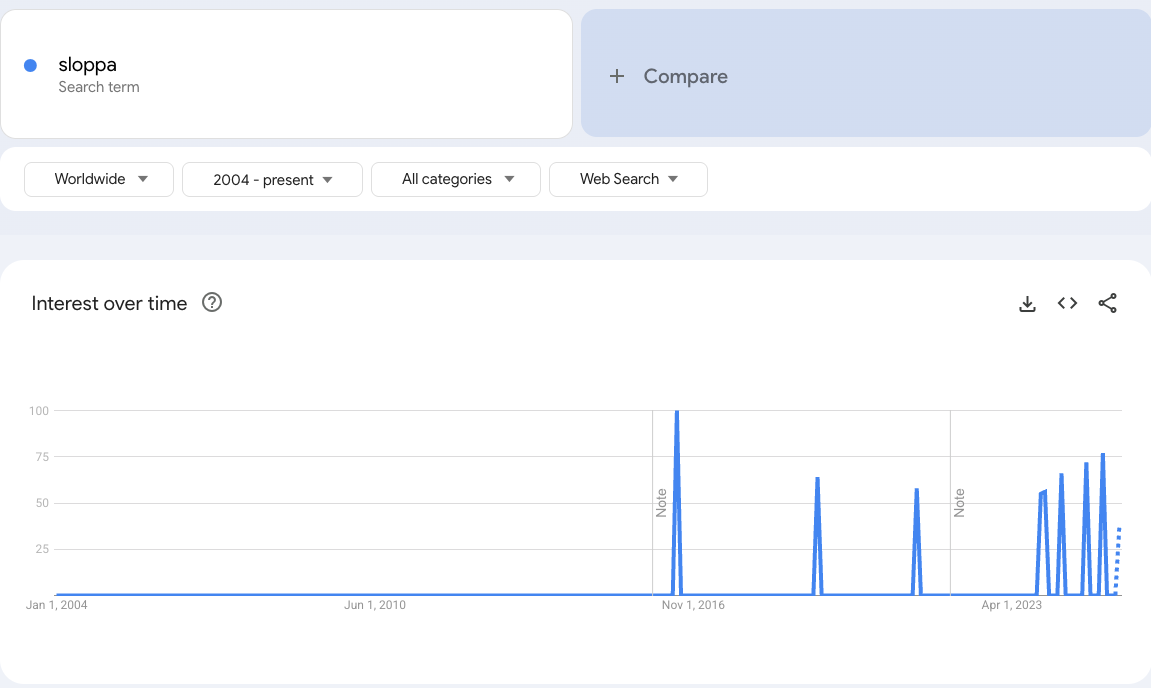The height and width of the screenshot is (688, 1151).
Task: Click the '50' y-axis label
Action: tap(42, 503)
